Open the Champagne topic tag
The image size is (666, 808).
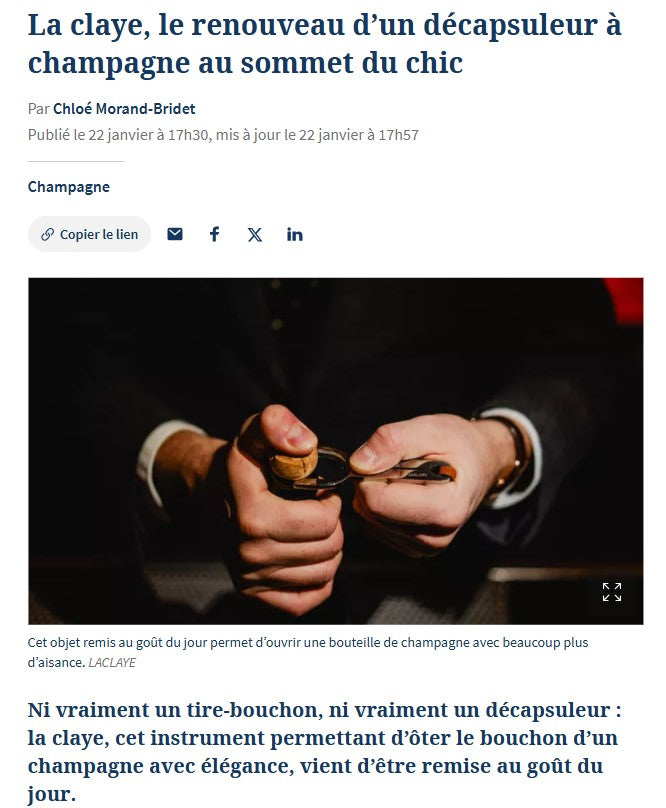(x=69, y=187)
